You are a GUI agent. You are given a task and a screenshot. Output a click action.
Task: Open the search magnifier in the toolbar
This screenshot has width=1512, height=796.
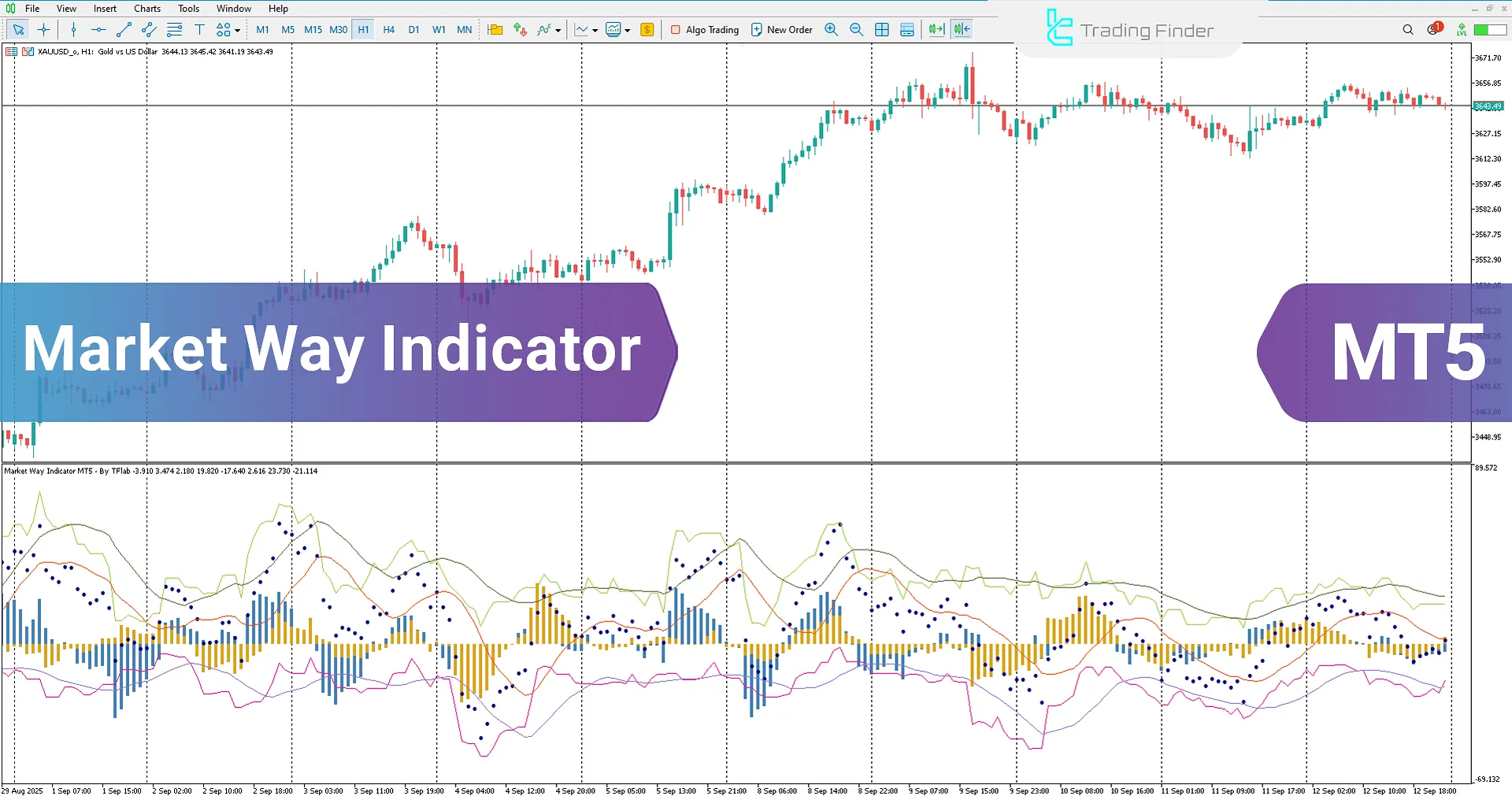[1408, 30]
